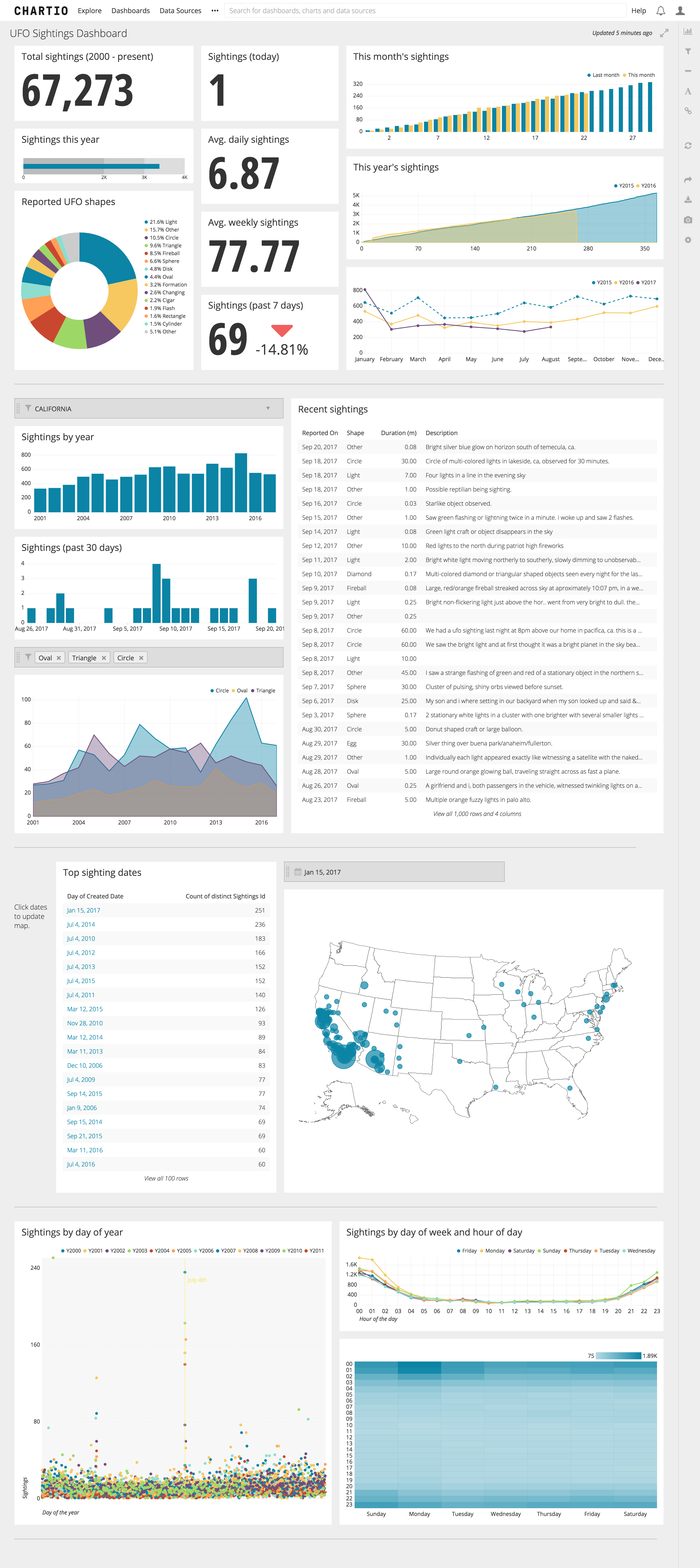Click the add text 'A' icon
This screenshot has width=700, height=1568.
[x=688, y=91]
